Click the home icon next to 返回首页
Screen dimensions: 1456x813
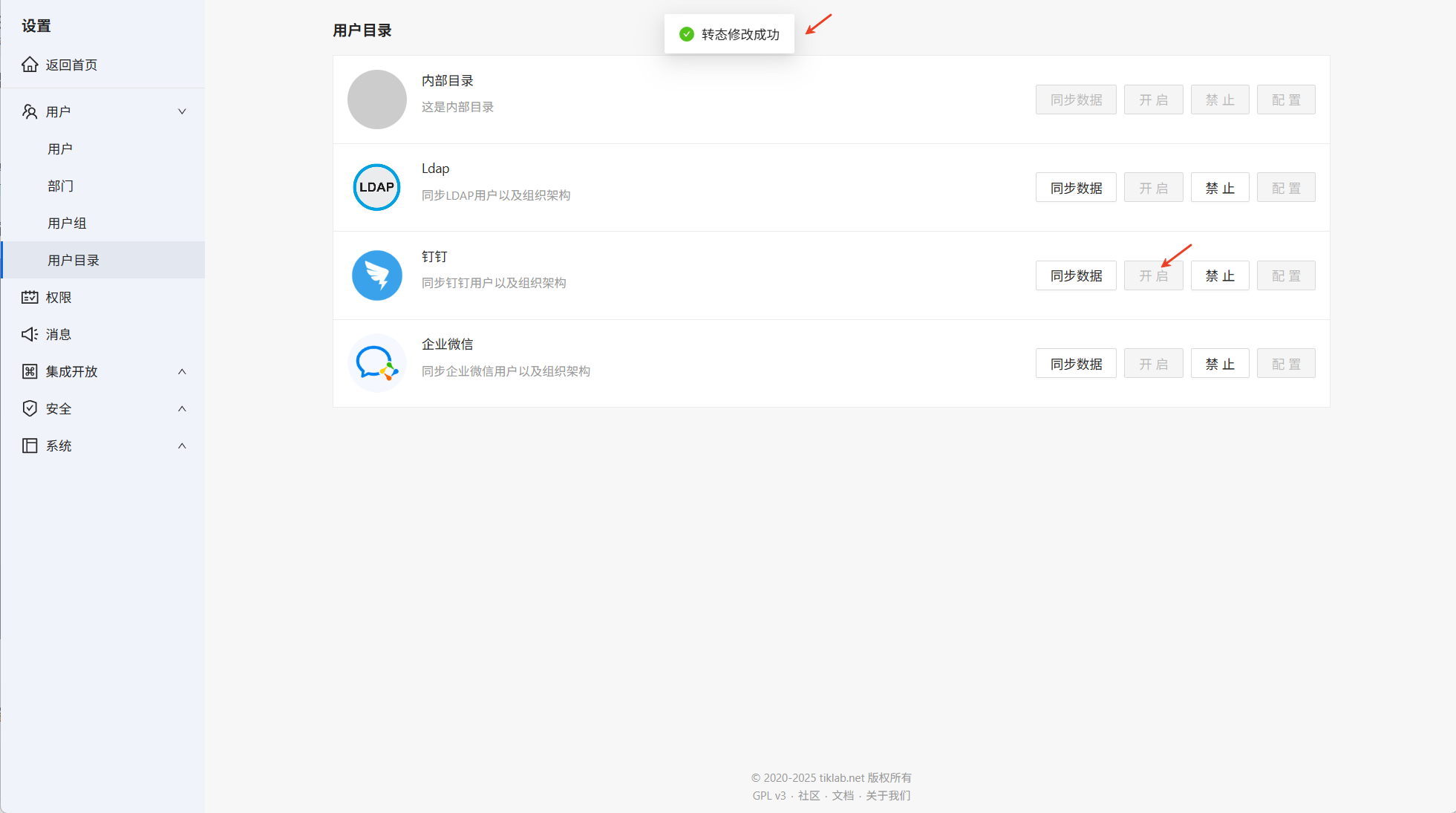[x=30, y=65]
